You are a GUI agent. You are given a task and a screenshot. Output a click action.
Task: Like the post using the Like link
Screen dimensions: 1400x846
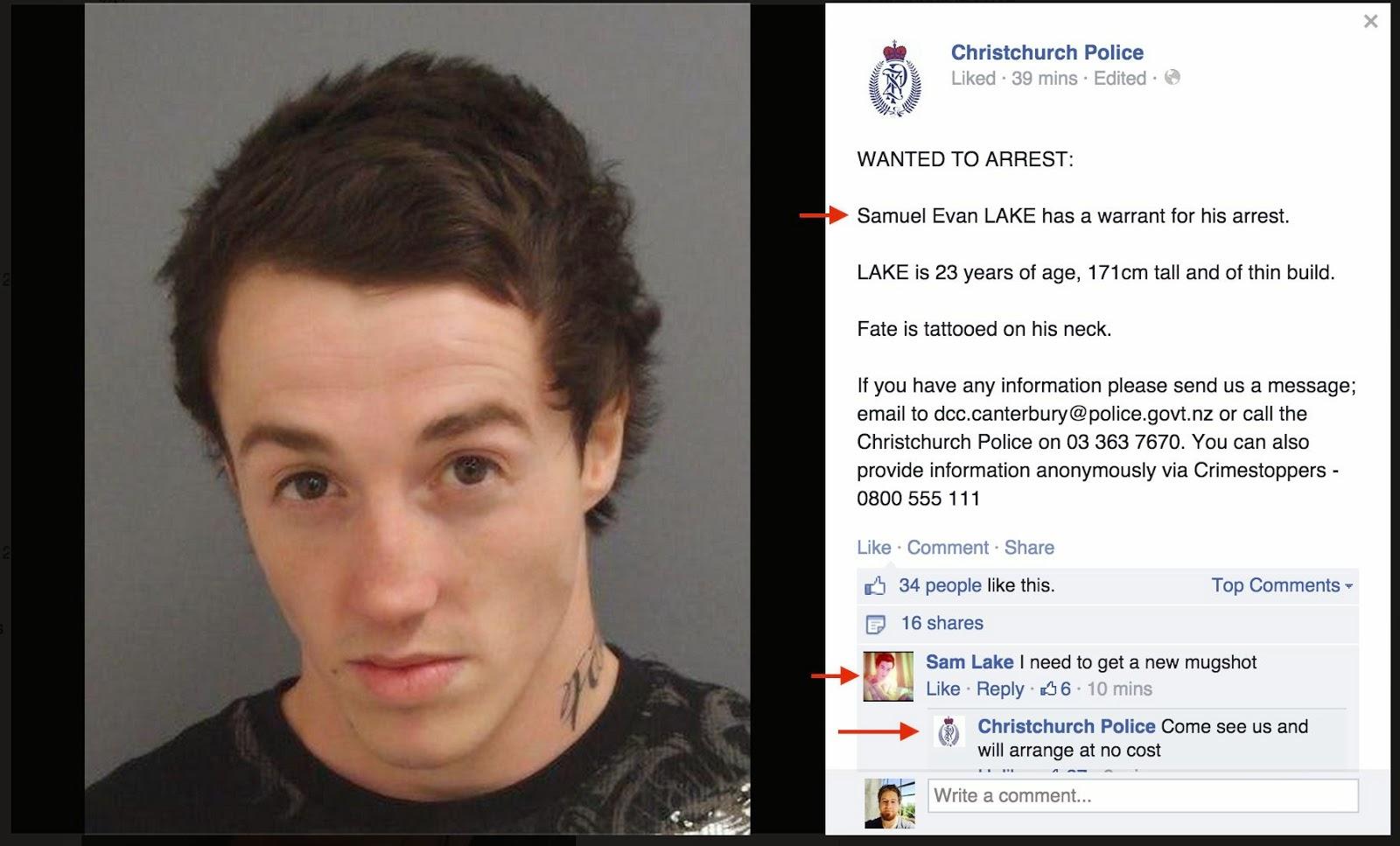873,548
